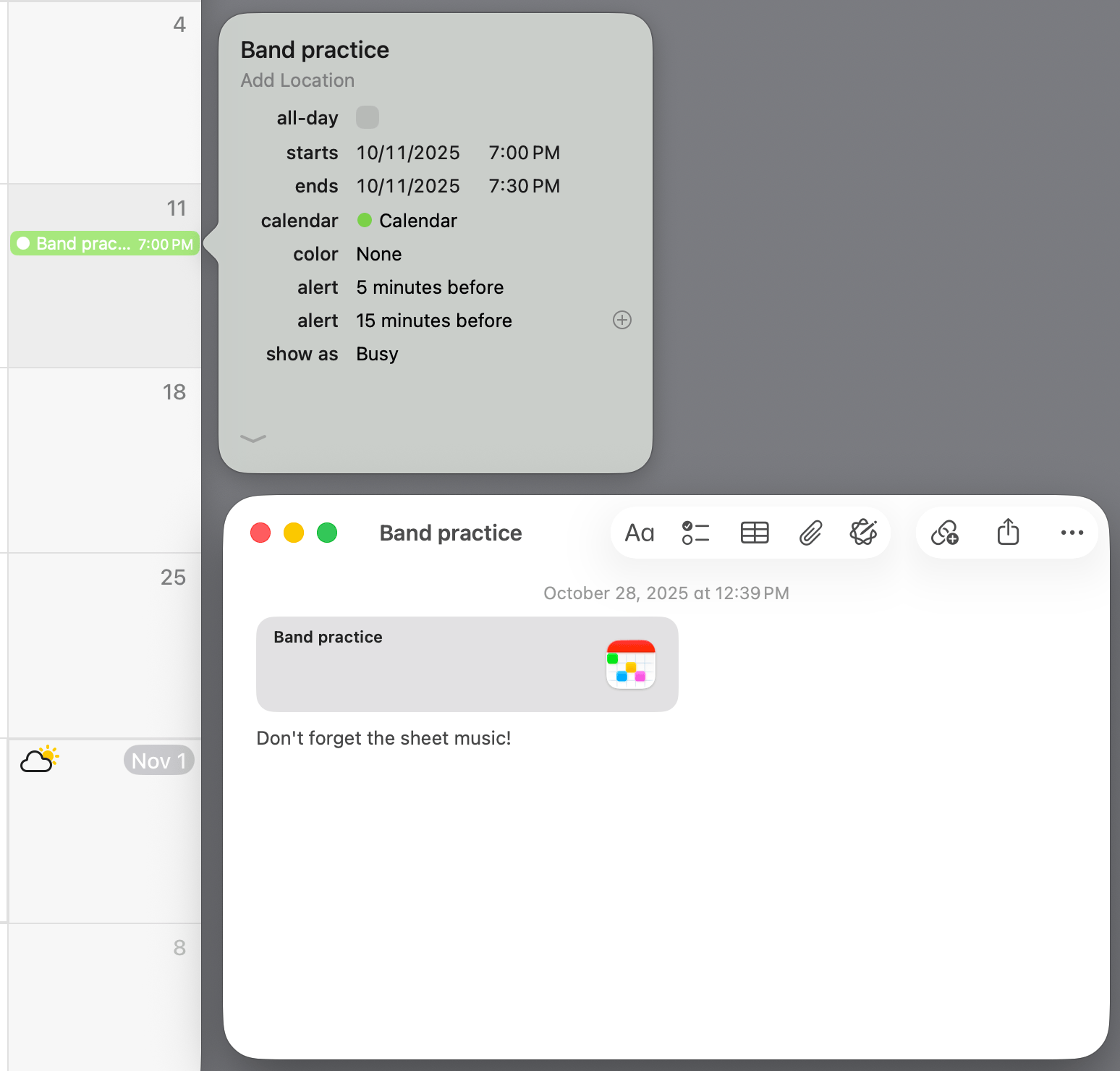Open the text format Aa menu
The image size is (1120, 1071).
639,533
